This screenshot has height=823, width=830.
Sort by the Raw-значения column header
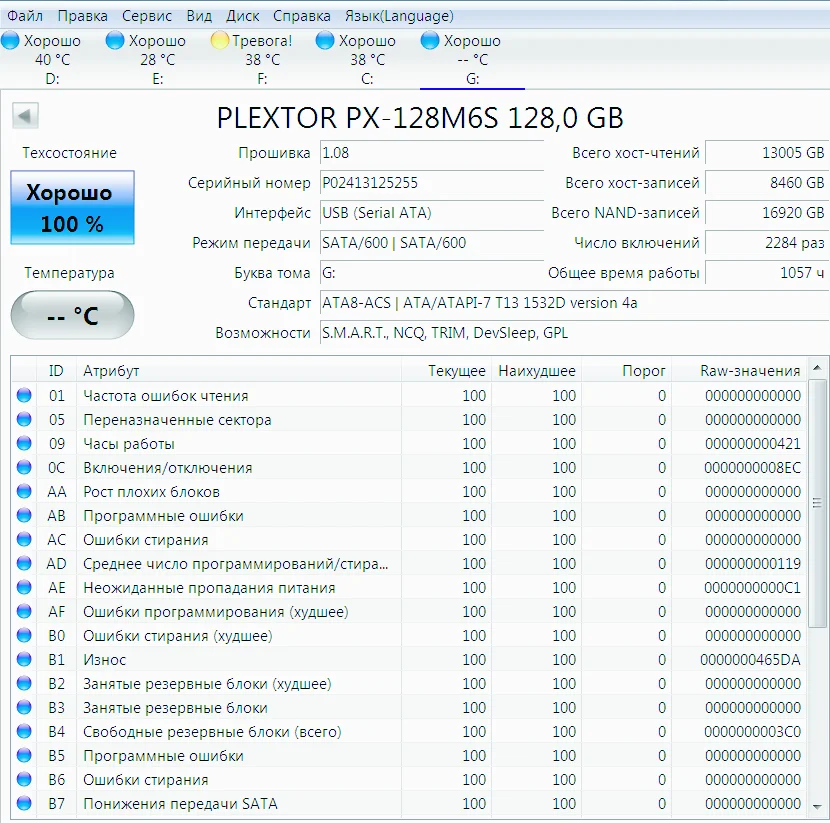point(750,371)
